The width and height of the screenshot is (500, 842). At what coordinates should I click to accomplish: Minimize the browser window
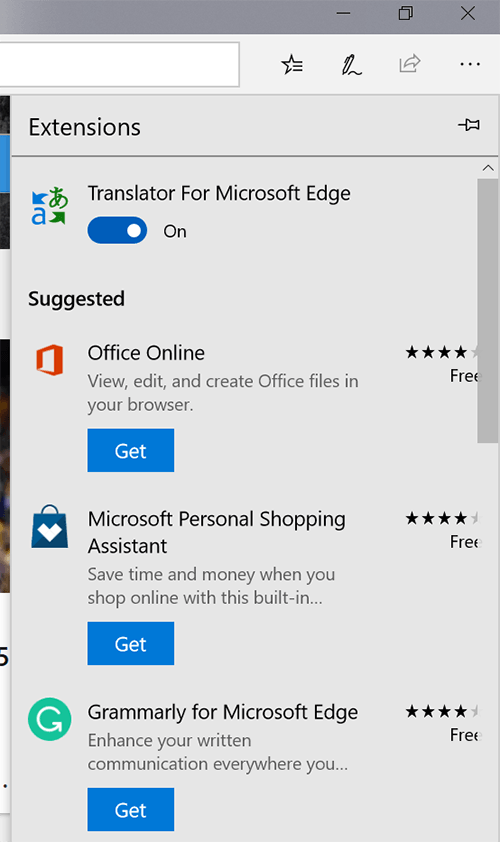pyautogui.click(x=343, y=13)
